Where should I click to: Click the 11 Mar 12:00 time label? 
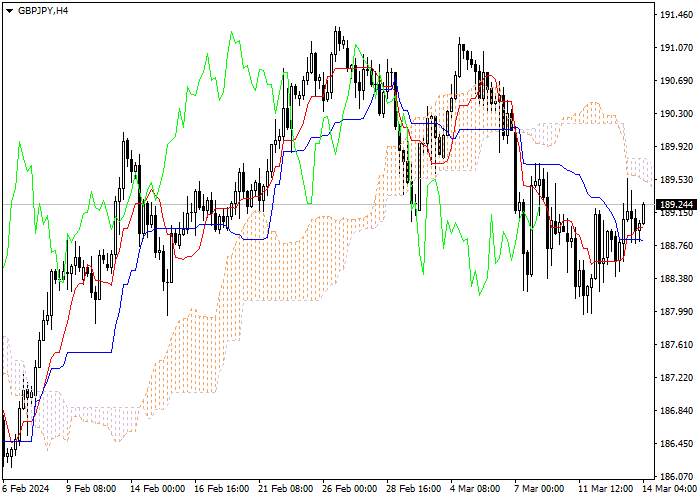[606, 488]
